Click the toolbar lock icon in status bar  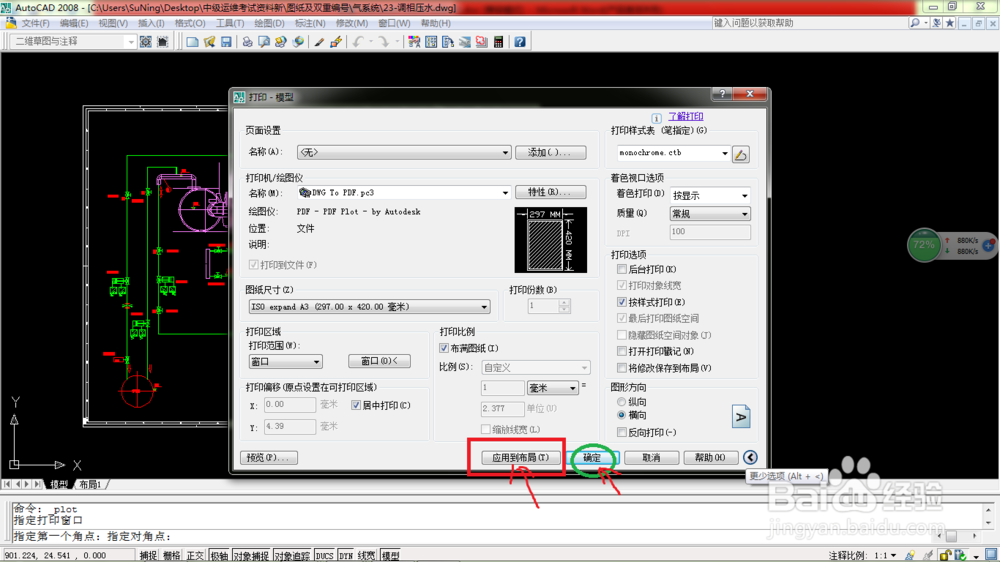[x=944, y=556]
